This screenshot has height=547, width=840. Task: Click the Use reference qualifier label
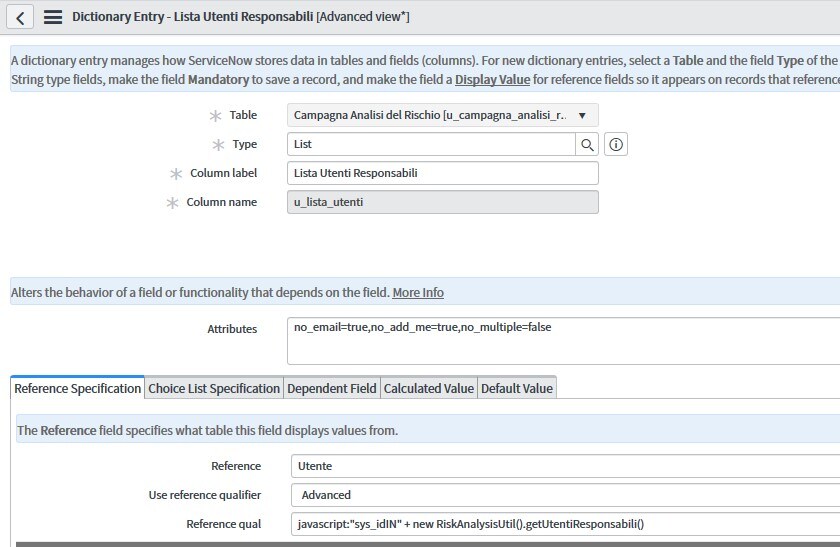pos(205,495)
